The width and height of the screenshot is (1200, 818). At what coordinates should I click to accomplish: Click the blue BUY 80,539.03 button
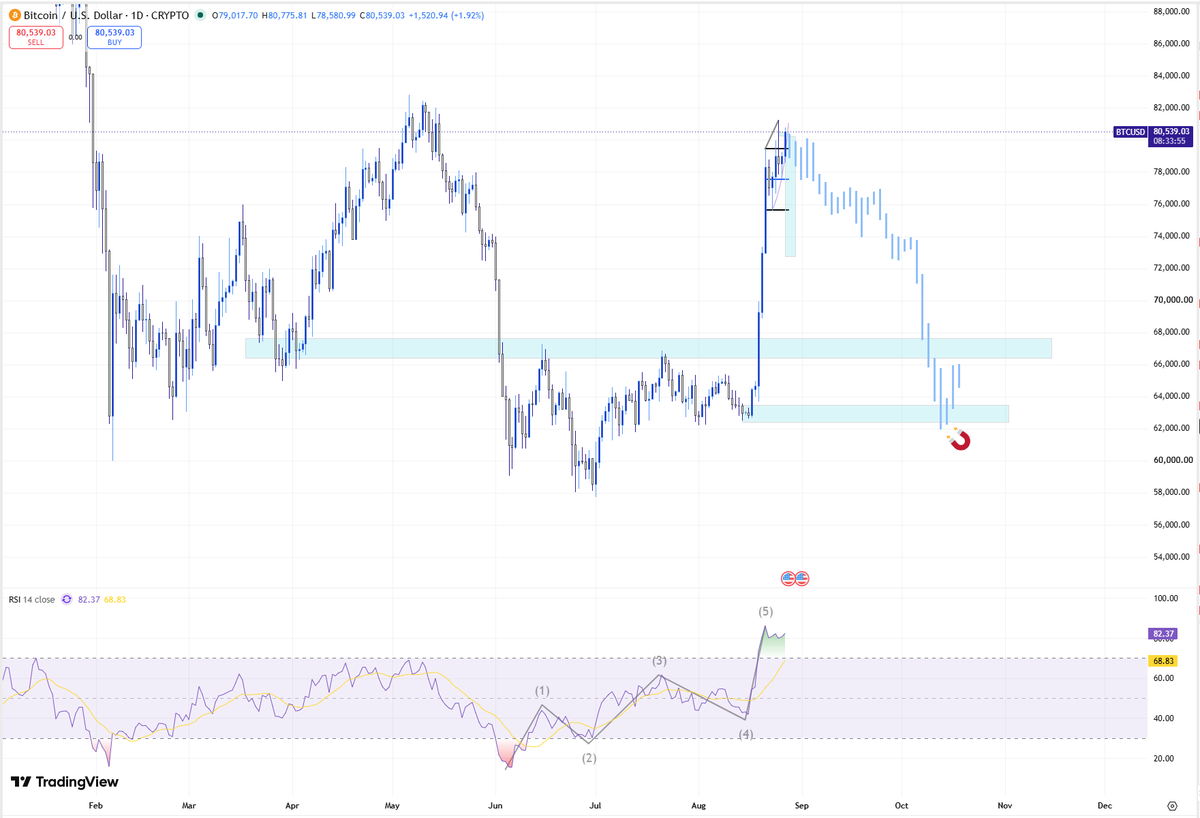(114, 37)
